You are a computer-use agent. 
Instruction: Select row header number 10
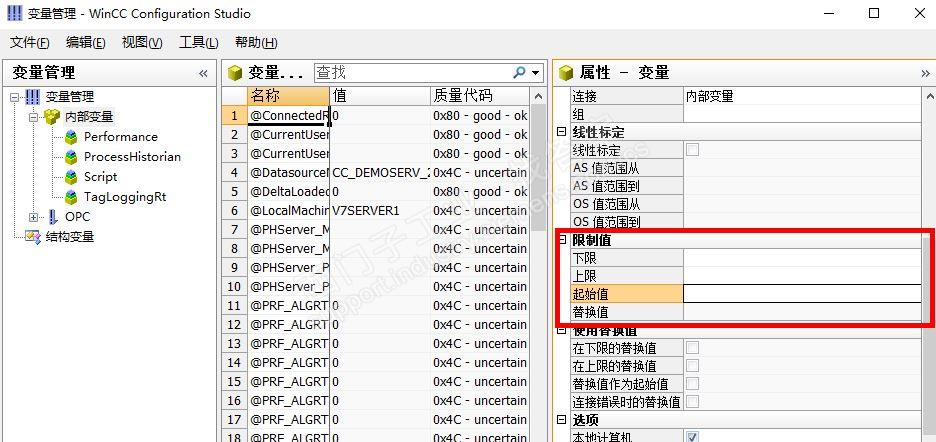(235, 287)
